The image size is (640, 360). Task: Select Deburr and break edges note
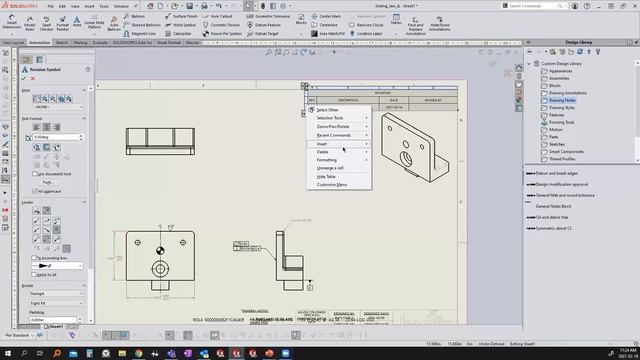point(556,173)
